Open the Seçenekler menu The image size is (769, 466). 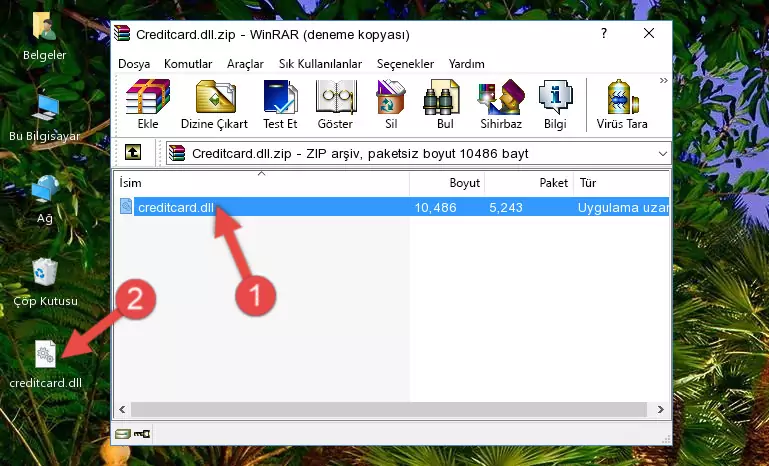point(405,64)
